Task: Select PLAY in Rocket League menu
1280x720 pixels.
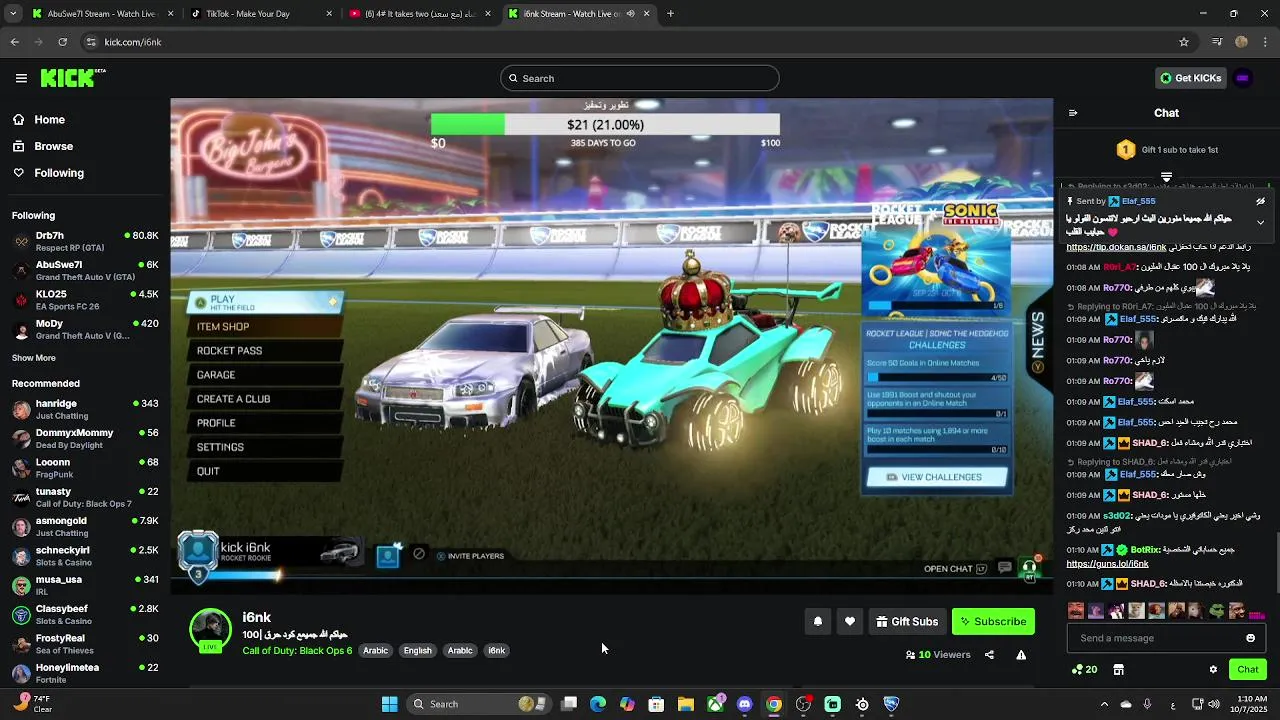Action: pos(265,302)
